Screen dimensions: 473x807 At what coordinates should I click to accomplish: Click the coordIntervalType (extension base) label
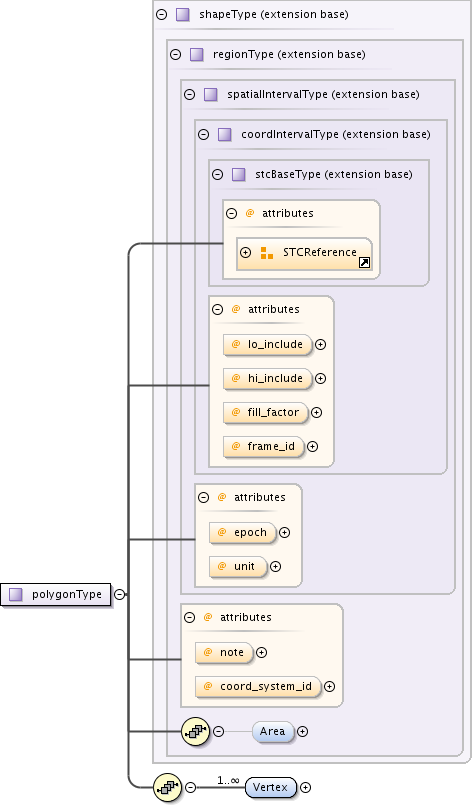336,134
